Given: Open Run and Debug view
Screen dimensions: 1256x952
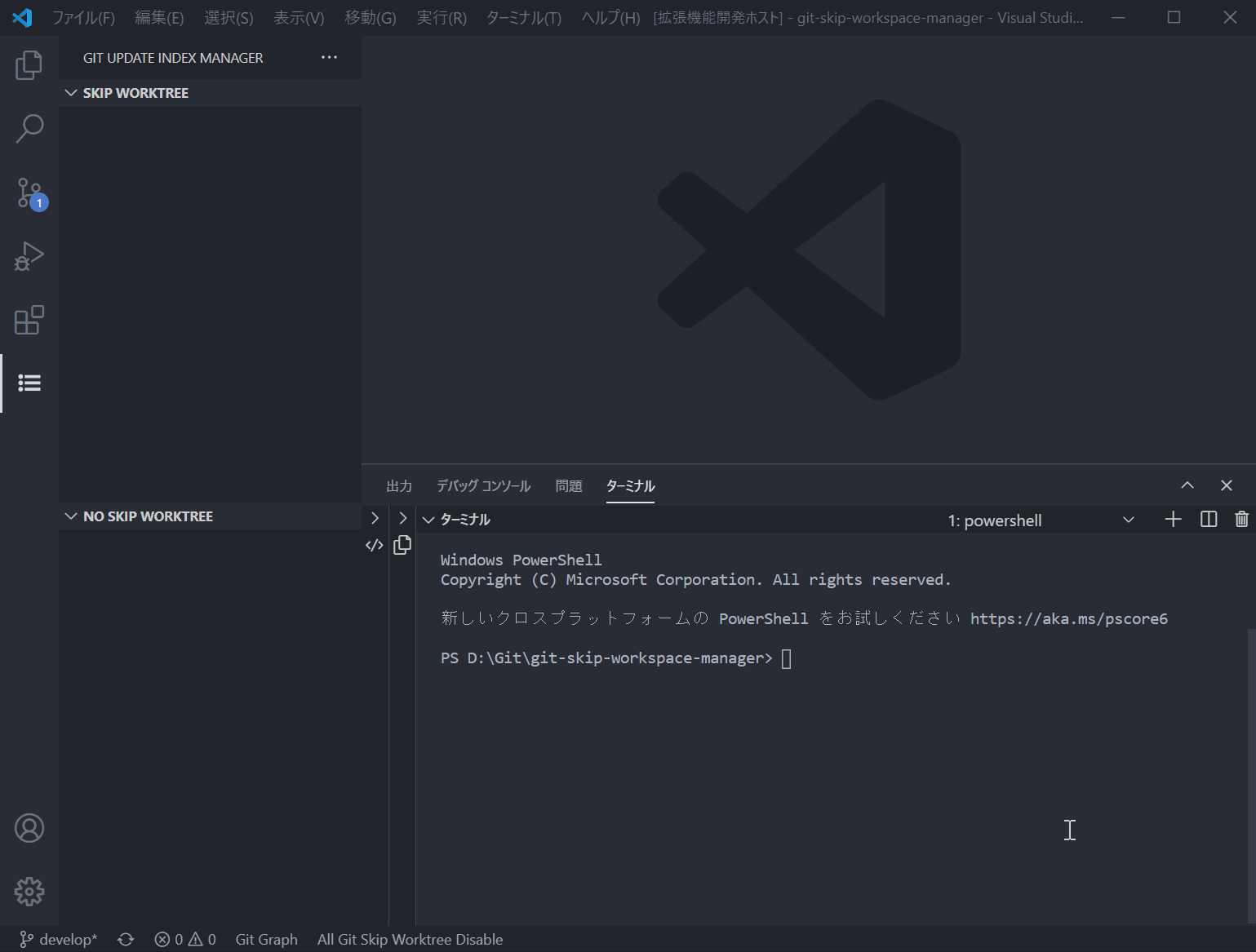Looking at the screenshot, I should pyautogui.click(x=29, y=256).
